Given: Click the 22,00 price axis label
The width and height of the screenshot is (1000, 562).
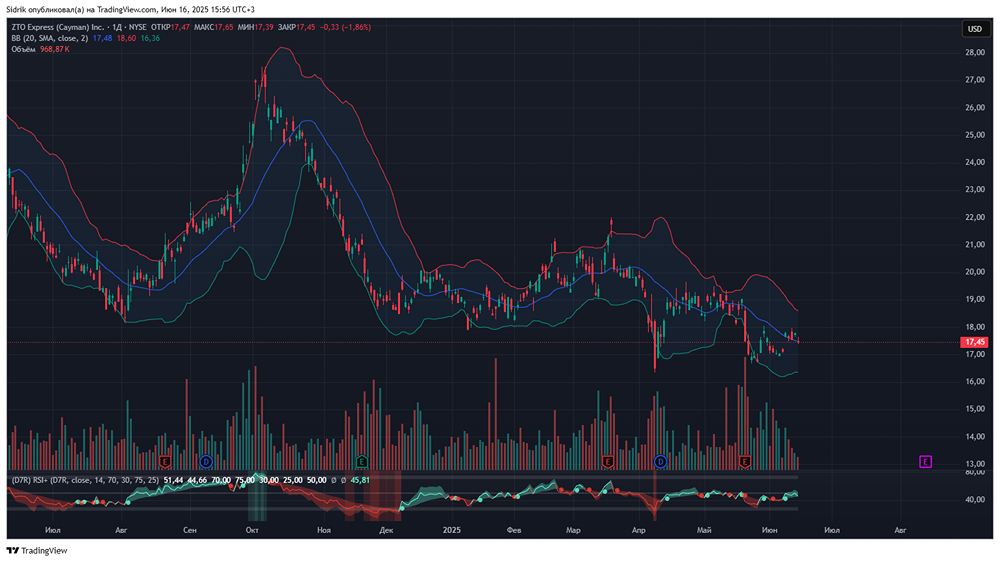Looking at the screenshot, I should (x=975, y=218).
